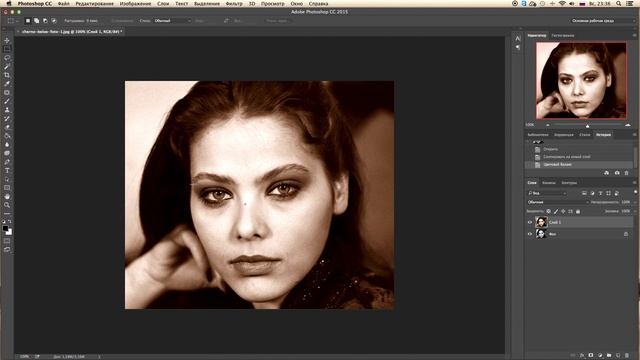
Task: Open the Справка menu
Action: pyautogui.click(x=318, y=4)
